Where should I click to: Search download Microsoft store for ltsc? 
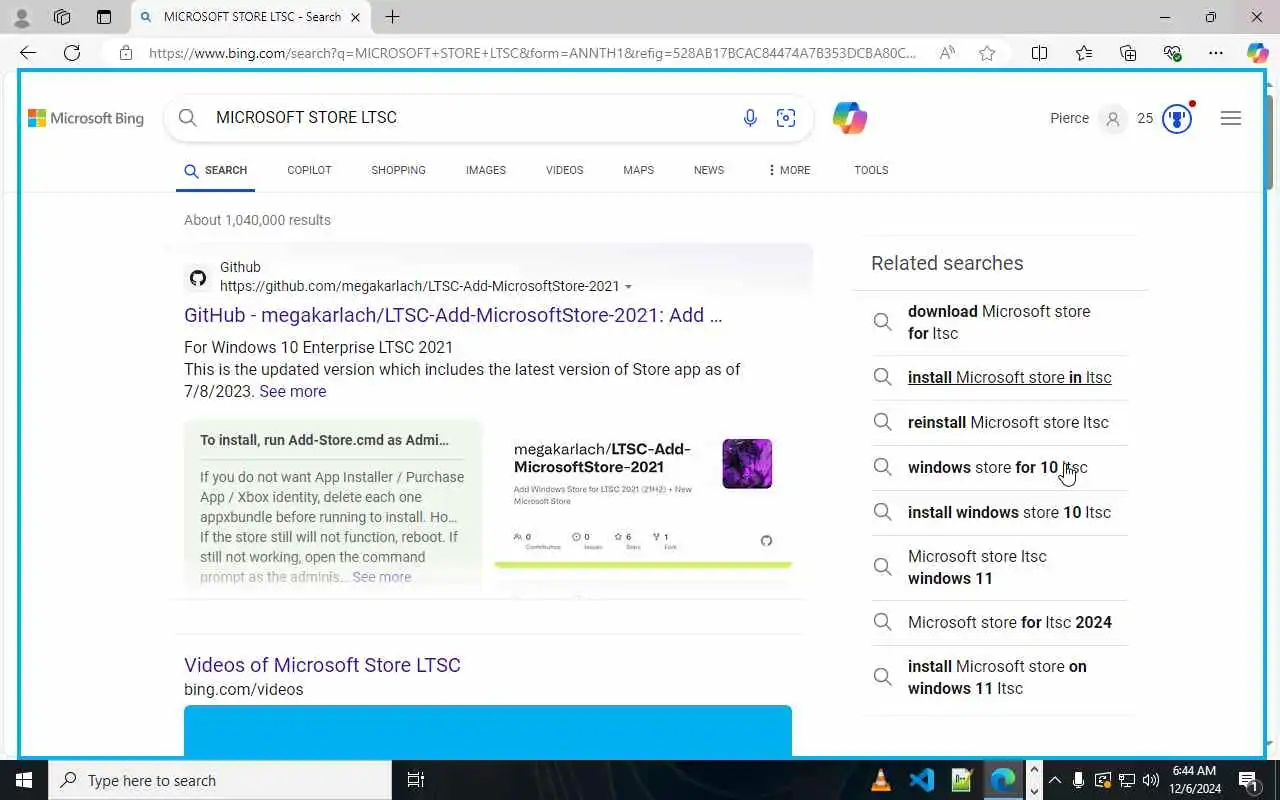point(999,322)
